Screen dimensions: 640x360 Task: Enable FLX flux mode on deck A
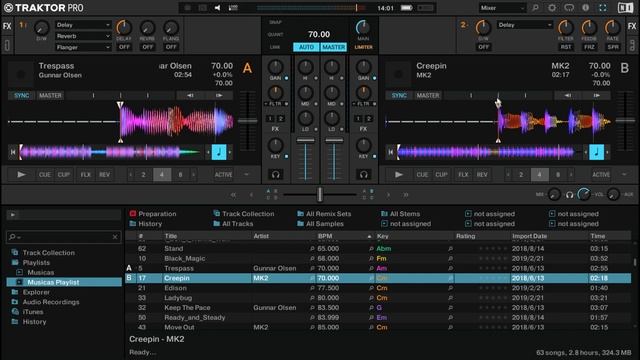click(x=86, y=175)
